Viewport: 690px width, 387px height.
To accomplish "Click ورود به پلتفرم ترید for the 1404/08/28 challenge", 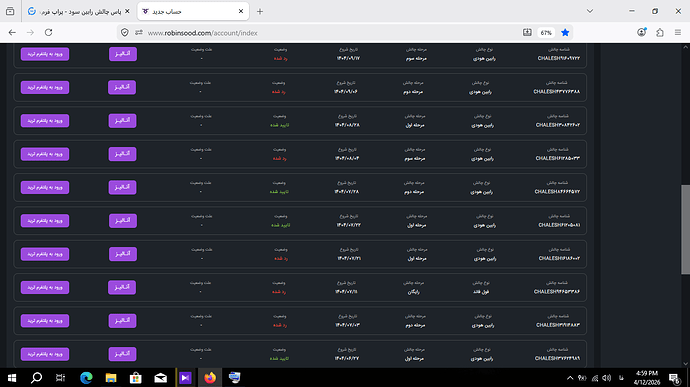I will 45,121.
